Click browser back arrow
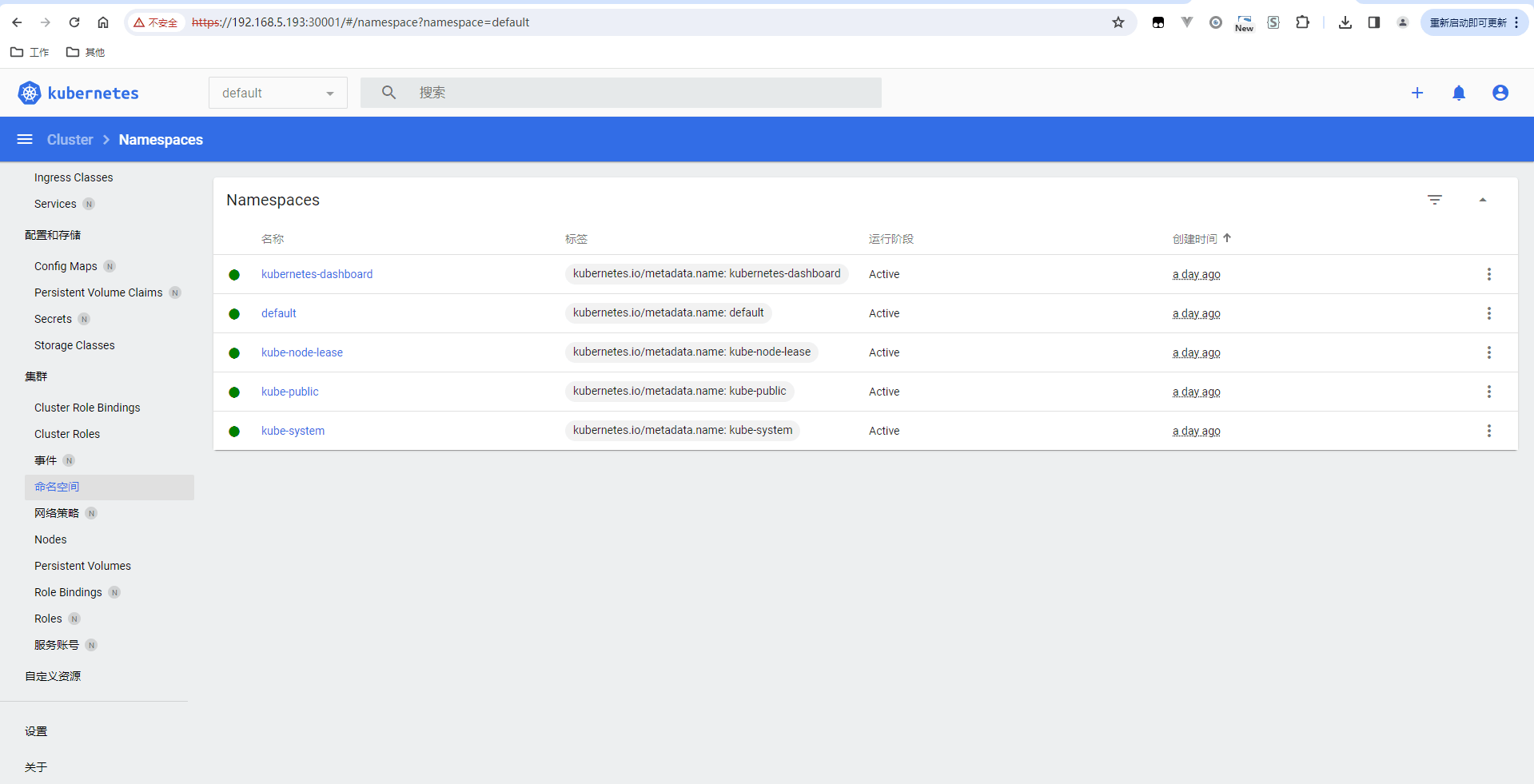This screenshot has height=784, width=1534. 17,22
